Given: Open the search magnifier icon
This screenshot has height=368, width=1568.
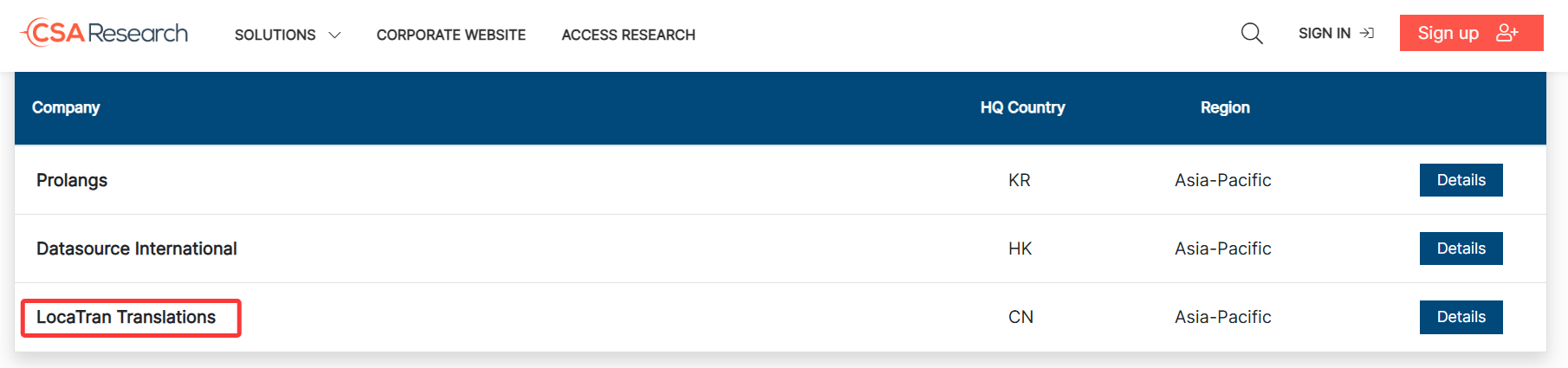Looking at the screenshot, I should pyautogui.click(x=1252, y=34).
